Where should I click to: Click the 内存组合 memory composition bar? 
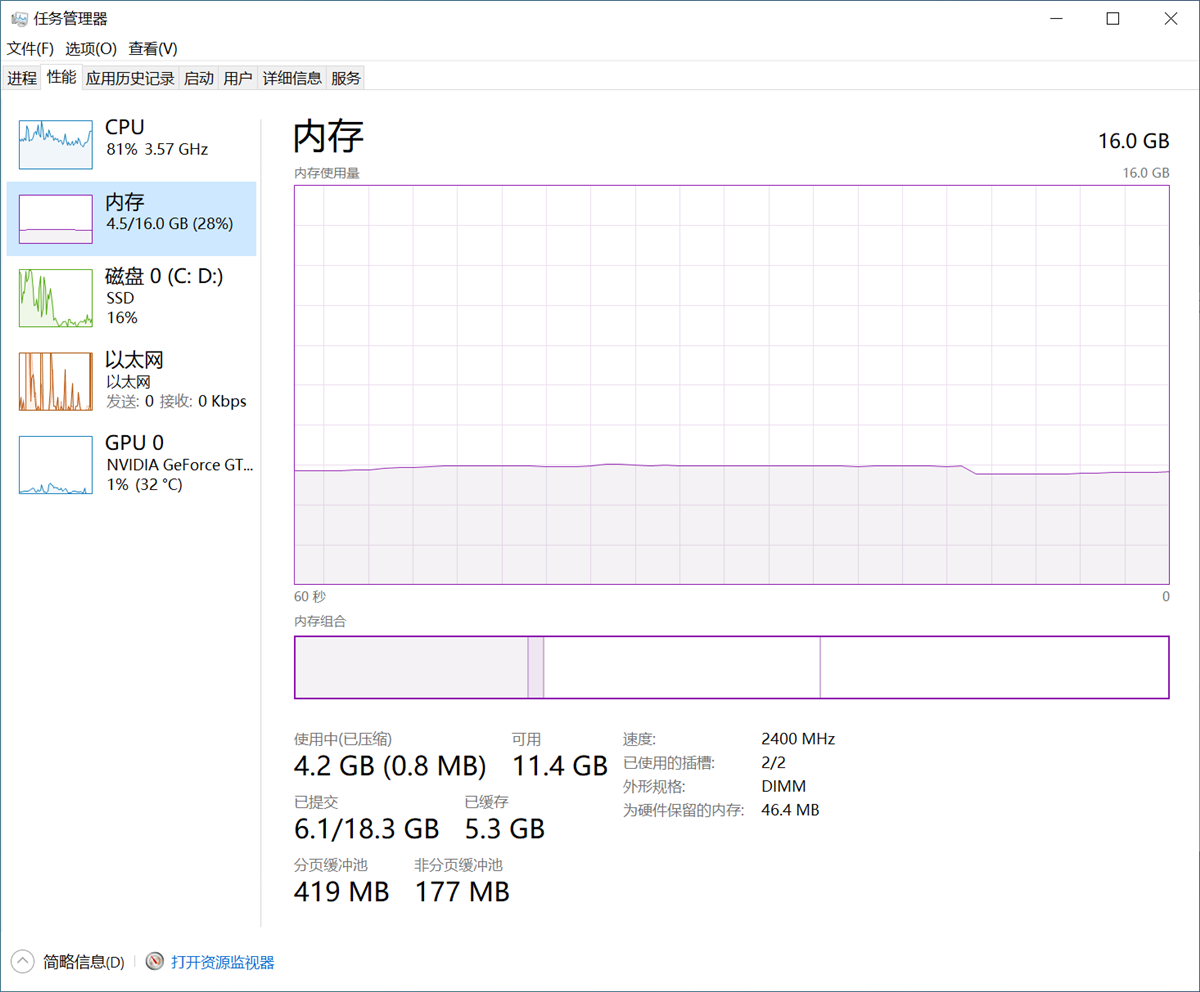point(731,667)
